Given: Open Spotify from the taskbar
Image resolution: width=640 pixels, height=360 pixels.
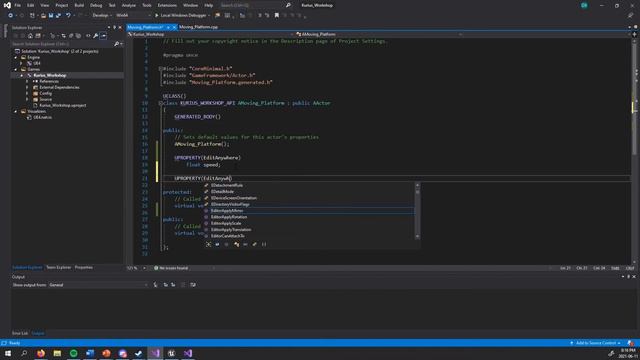Looking at the screenshot, I should (x=73, y=353).
